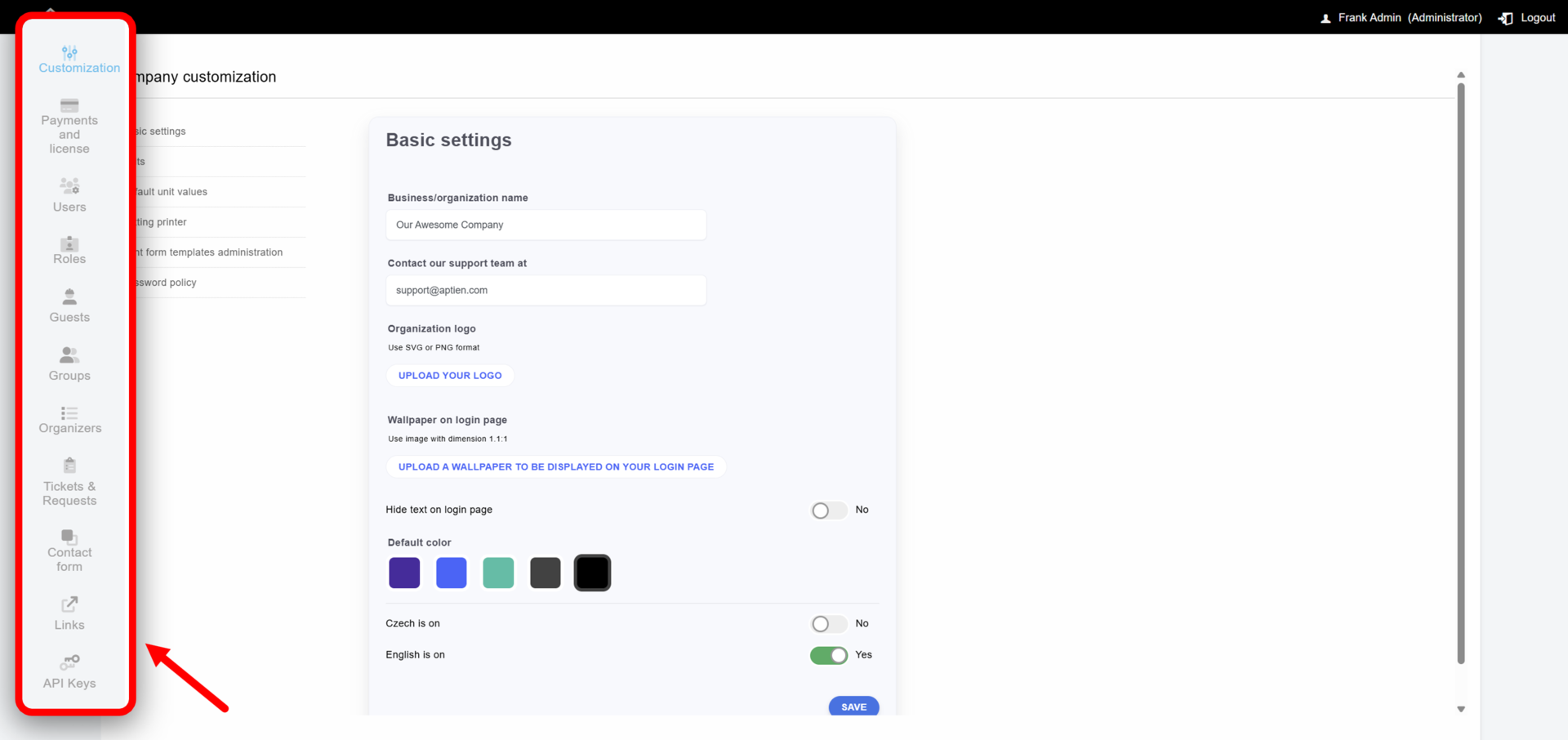
Task: Open the Contact form icon
Action: point(69,537)
